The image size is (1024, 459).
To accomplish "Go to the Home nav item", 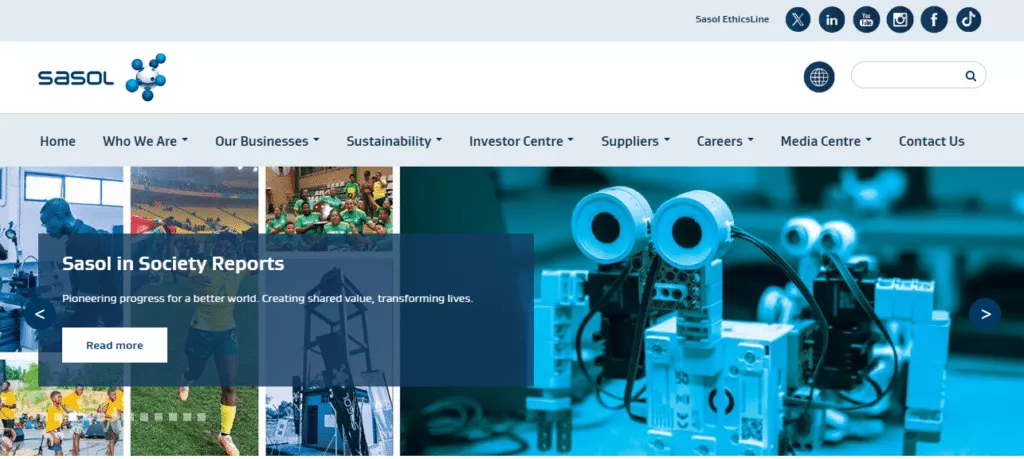I will pyautogui.click(x=57, y=141).
